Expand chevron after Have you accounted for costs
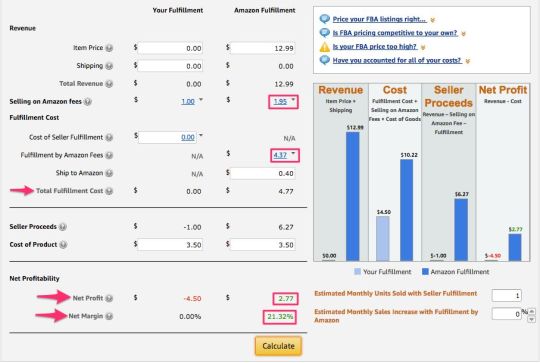 pyautogui.click(x=467, y=61)
